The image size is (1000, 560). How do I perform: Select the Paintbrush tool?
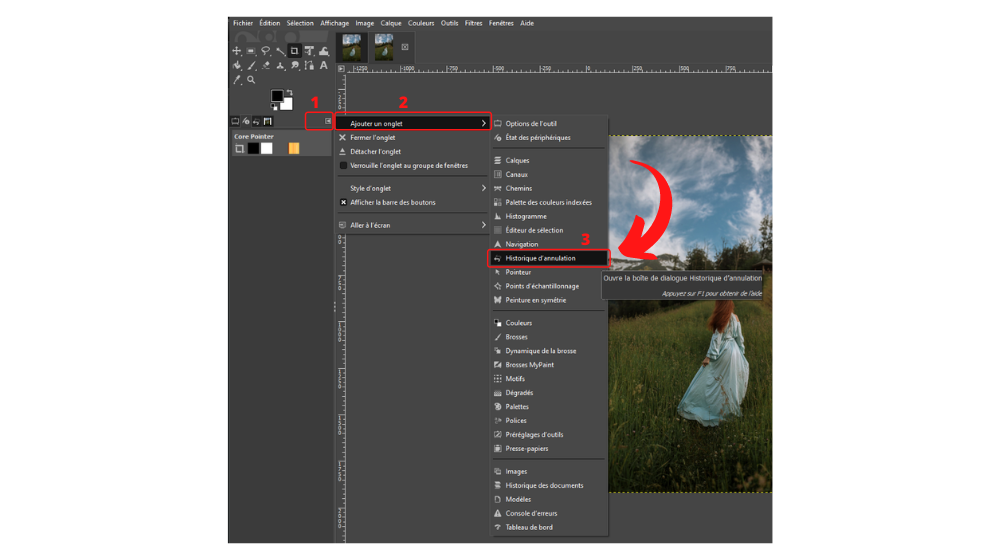[x=251, y=65]
